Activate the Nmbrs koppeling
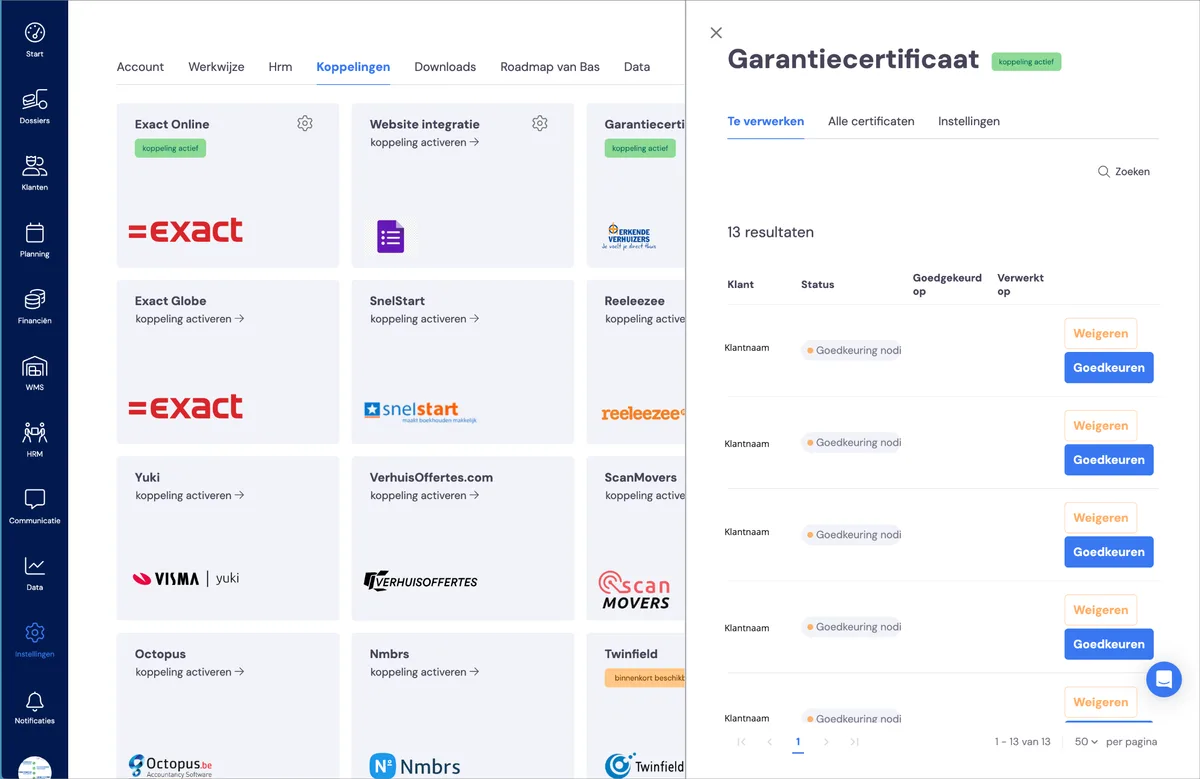 (x=425, y=672)
